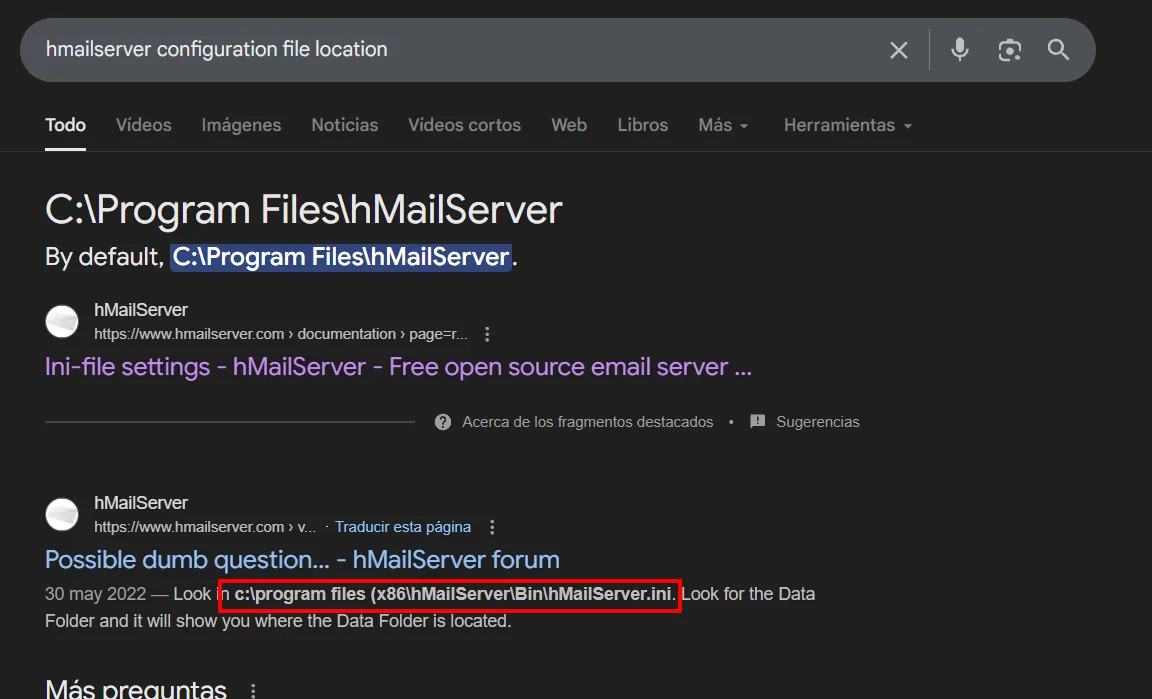
Task: Click Traducir esta página link
Action: pyautogui.click(x=403, y=527)
